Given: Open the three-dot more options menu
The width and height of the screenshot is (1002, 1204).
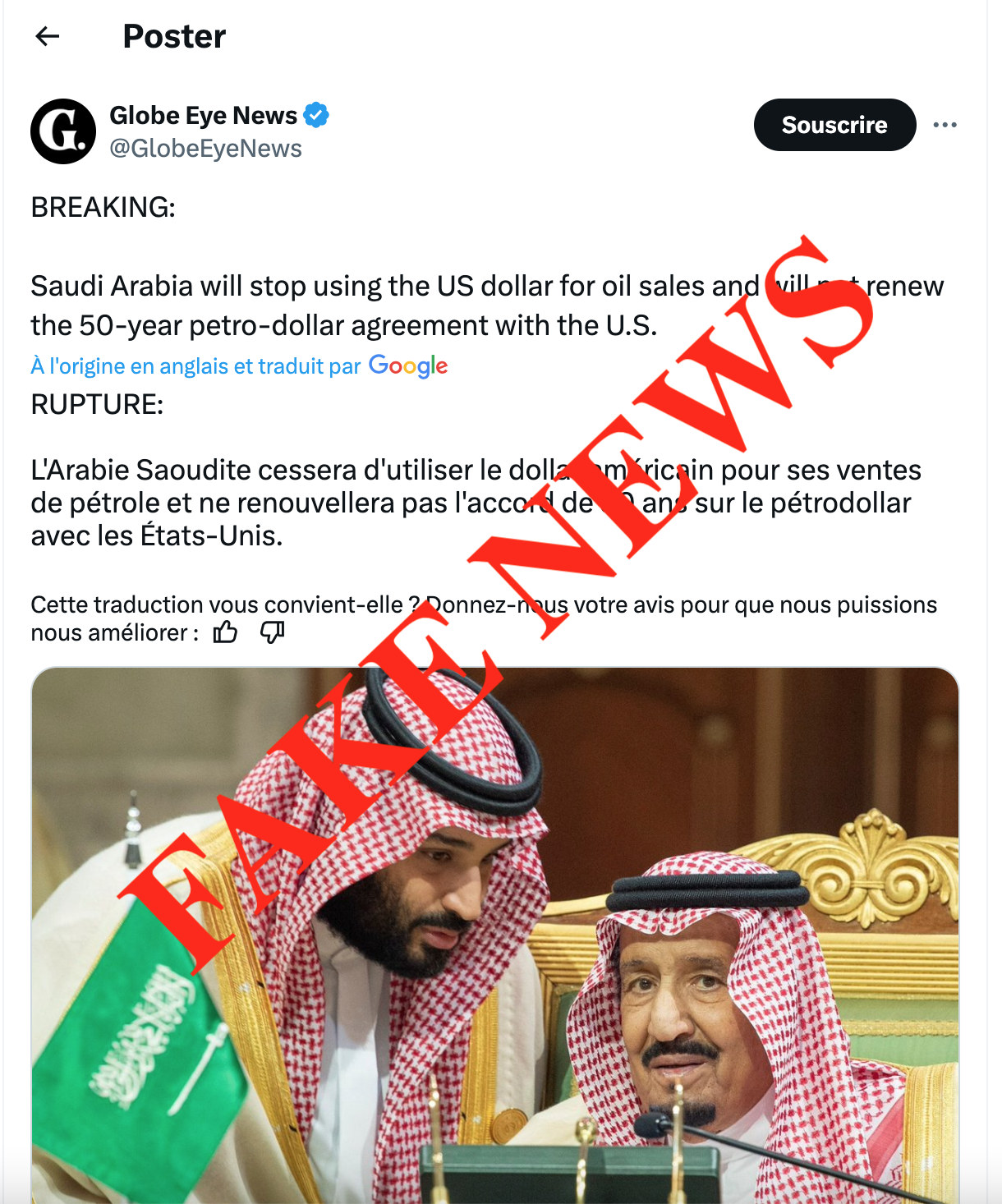Looking at the screenshot, I should tap(945, 125).
